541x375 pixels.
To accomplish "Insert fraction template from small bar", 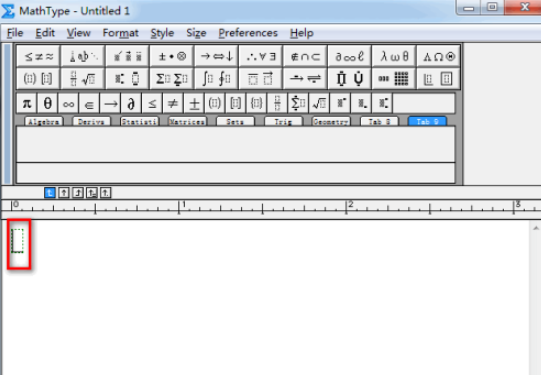I will (x=277, y=103).
